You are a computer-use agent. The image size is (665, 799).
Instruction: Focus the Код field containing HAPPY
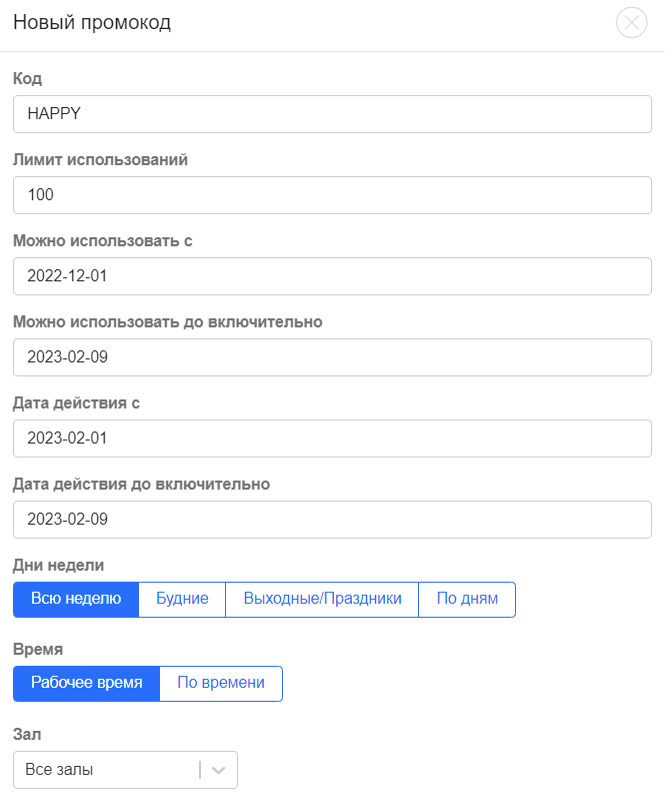[332, 114]
